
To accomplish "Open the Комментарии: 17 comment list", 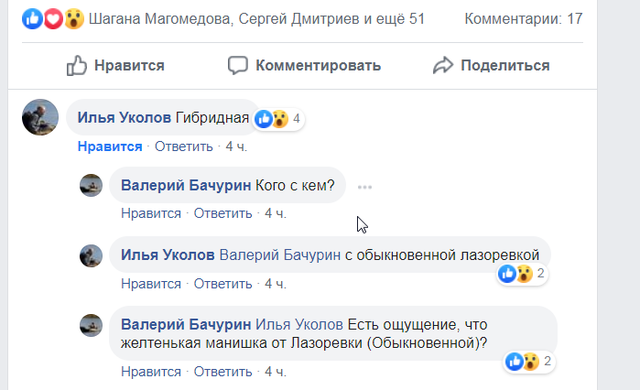I will 523,19.
